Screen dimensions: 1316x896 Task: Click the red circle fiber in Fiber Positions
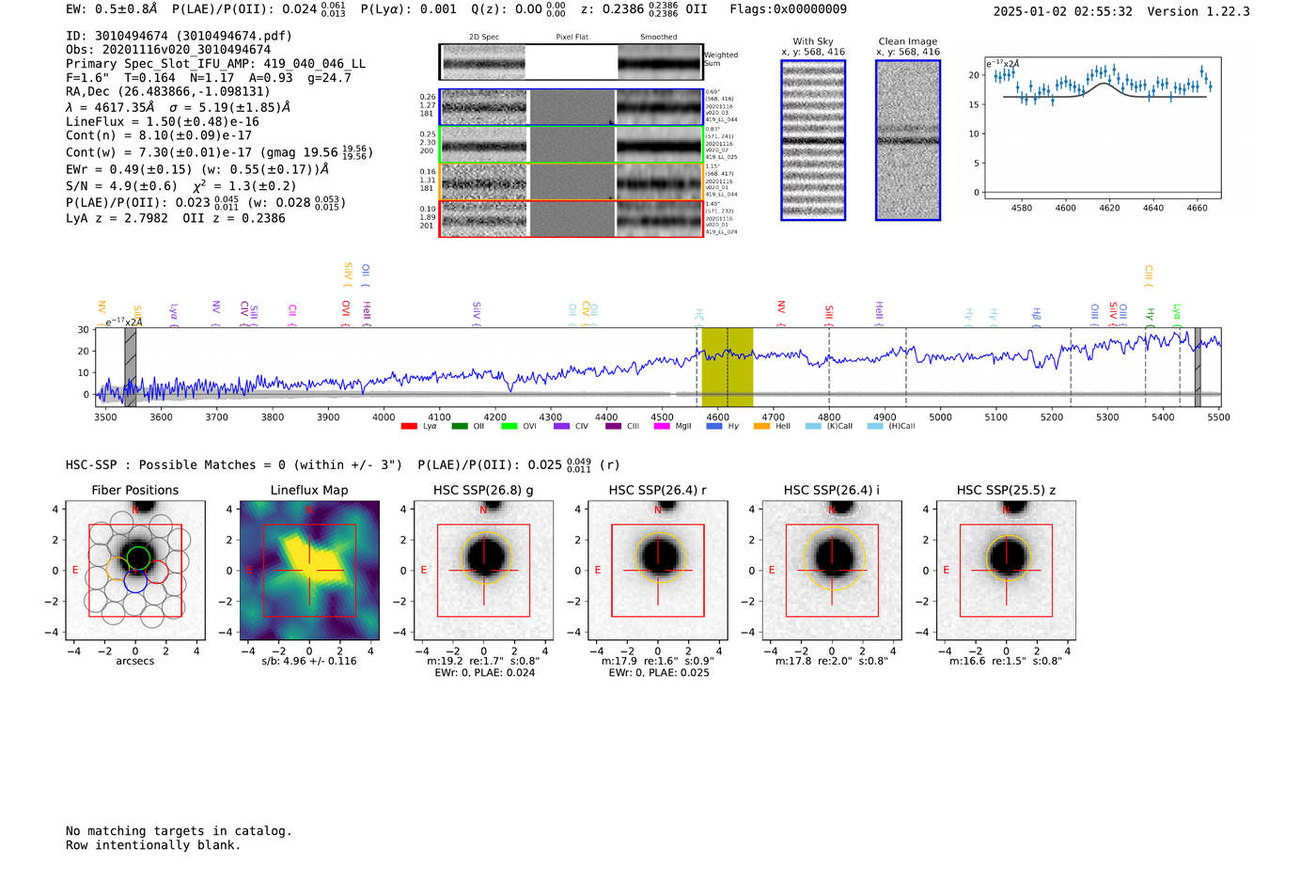click(x=157, y=571)
